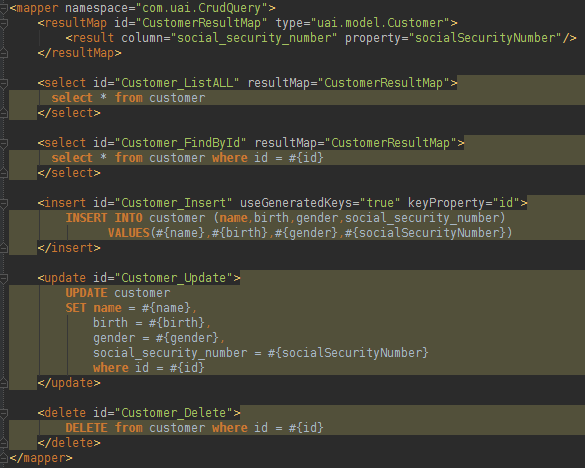Collapse the resultMap opening tag fold marker
The width and height of the screenshot is (585, 468).
(x=4, y=24)
